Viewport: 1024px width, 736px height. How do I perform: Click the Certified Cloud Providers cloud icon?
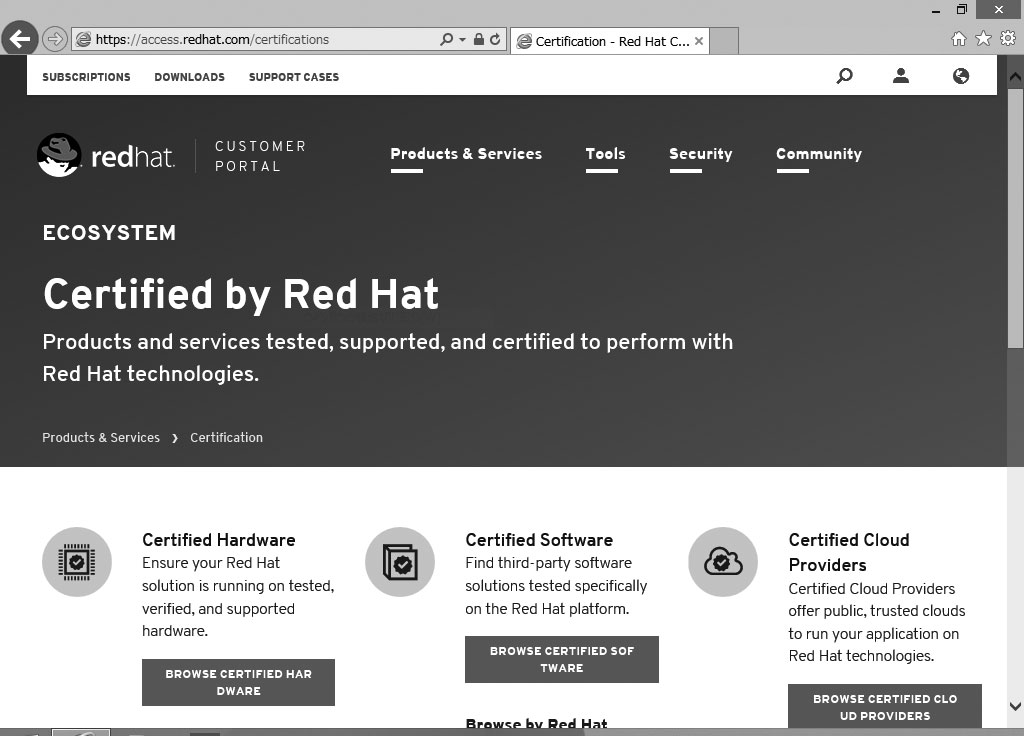tap(723, 562)
